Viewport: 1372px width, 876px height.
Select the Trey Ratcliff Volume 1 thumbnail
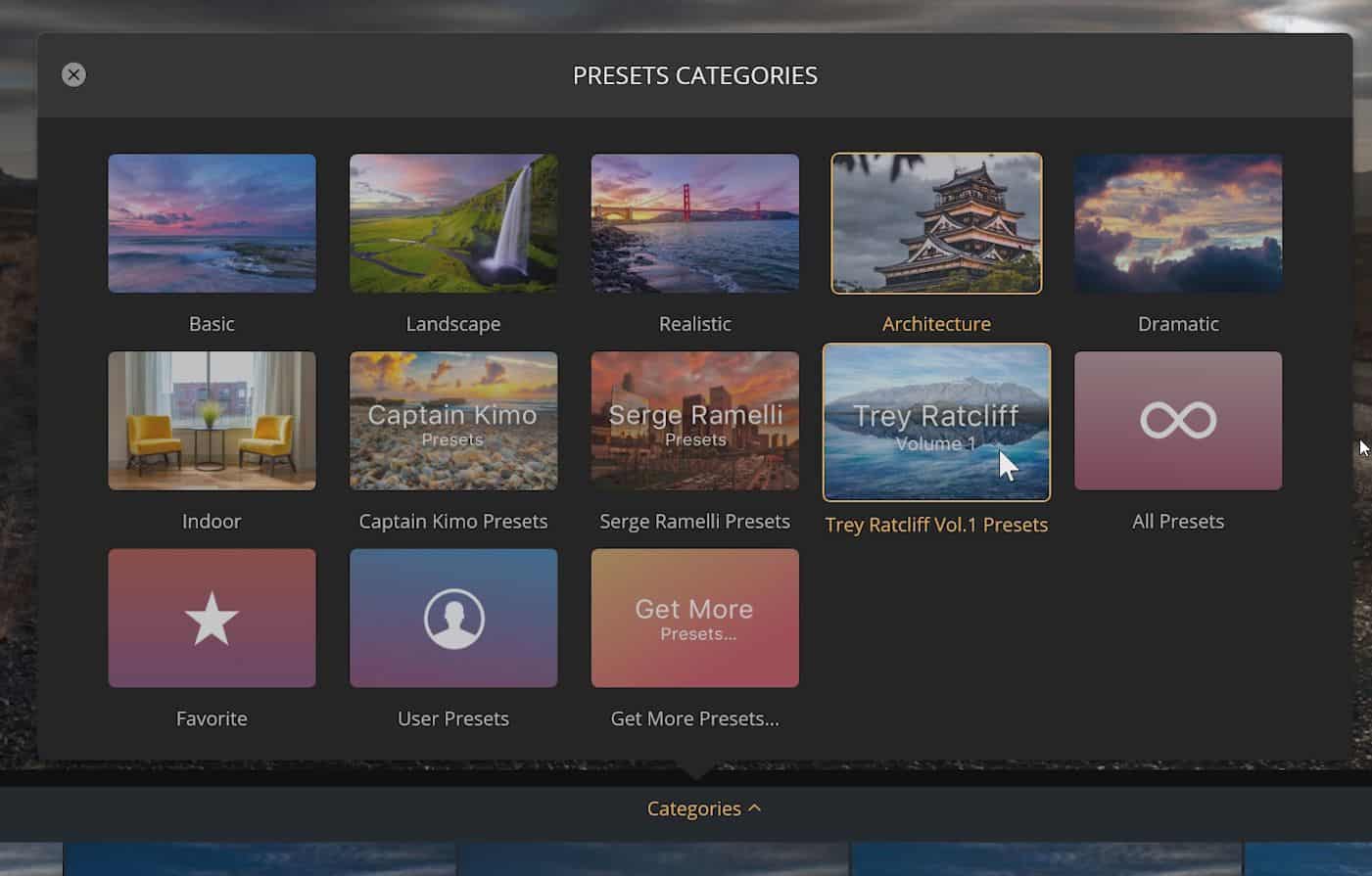936,422
